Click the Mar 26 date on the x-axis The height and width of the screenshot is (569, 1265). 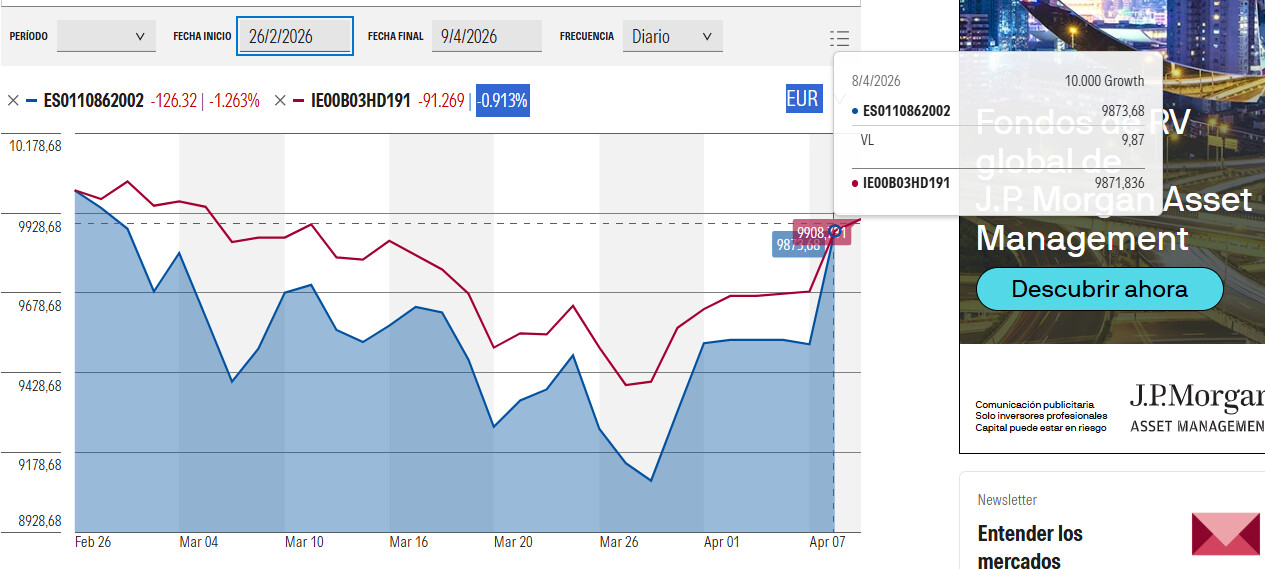[618, 542]
